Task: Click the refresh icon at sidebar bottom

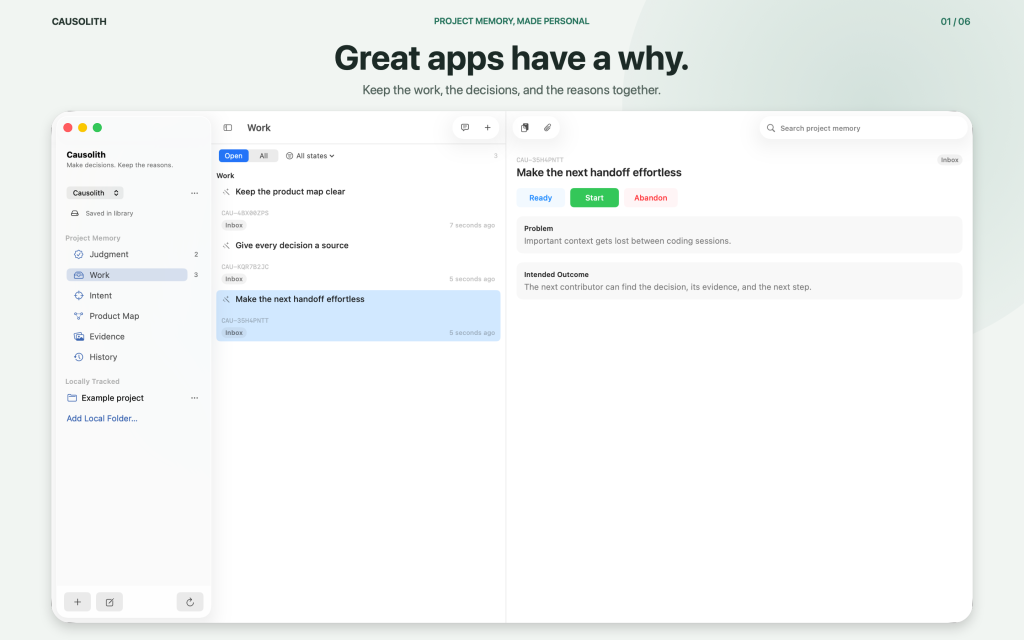Action: point(190,602)
